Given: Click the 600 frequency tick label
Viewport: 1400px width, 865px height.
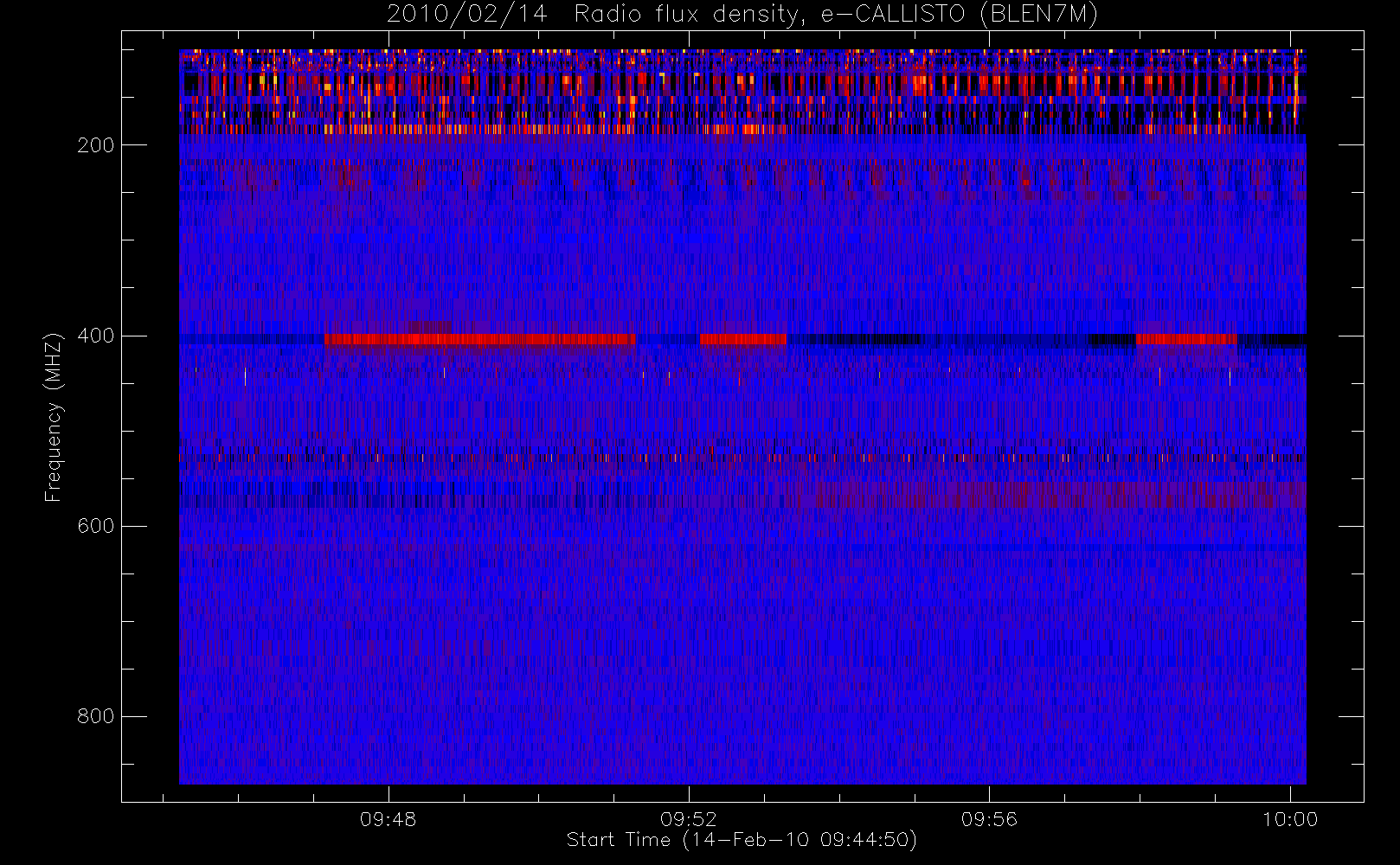Looking at the screenshot, I should (96, 526).
